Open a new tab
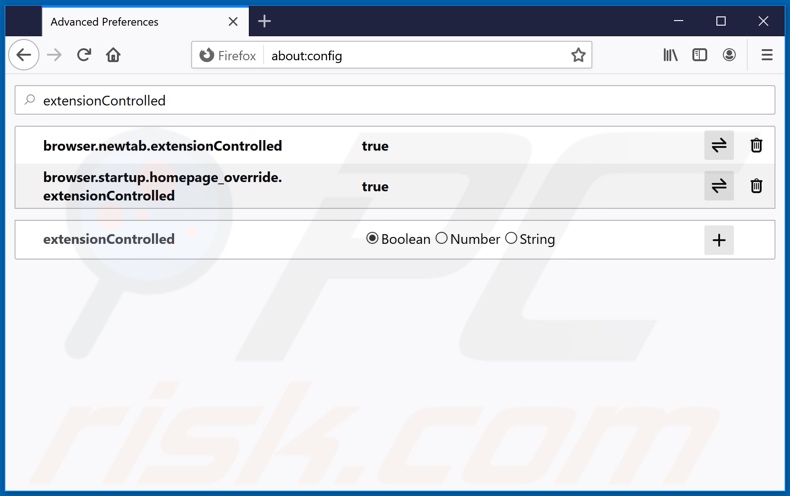 [x=265, y=21]
